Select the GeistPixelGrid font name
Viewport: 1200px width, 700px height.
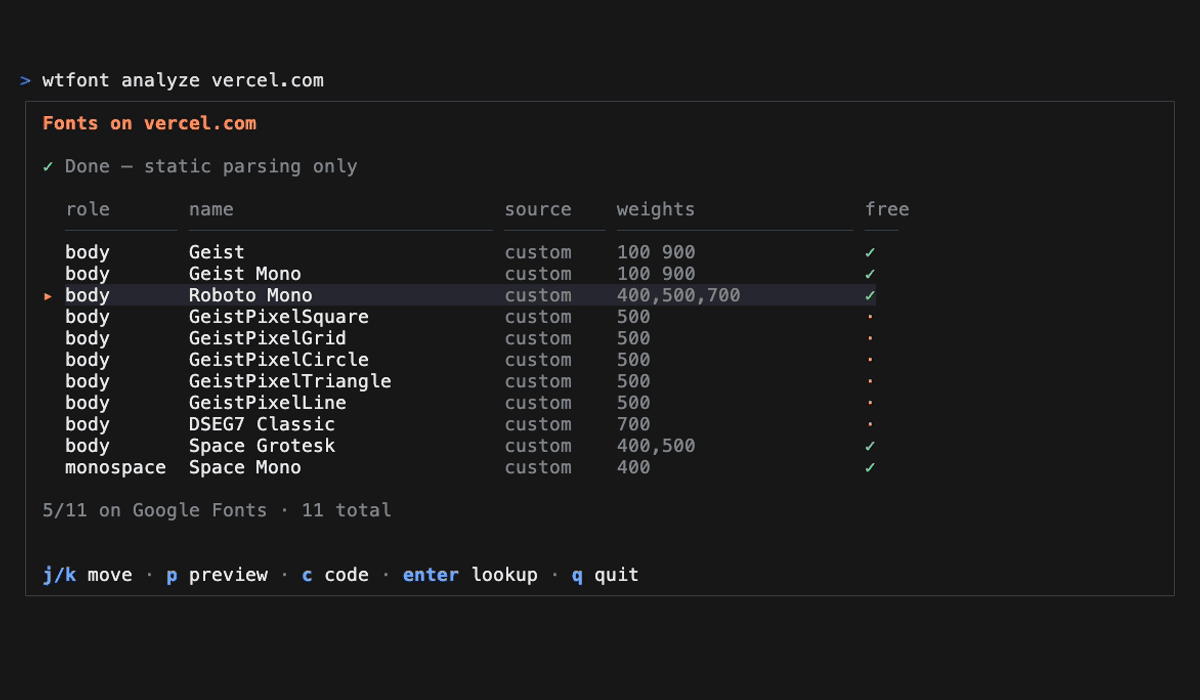pos(267,338)
